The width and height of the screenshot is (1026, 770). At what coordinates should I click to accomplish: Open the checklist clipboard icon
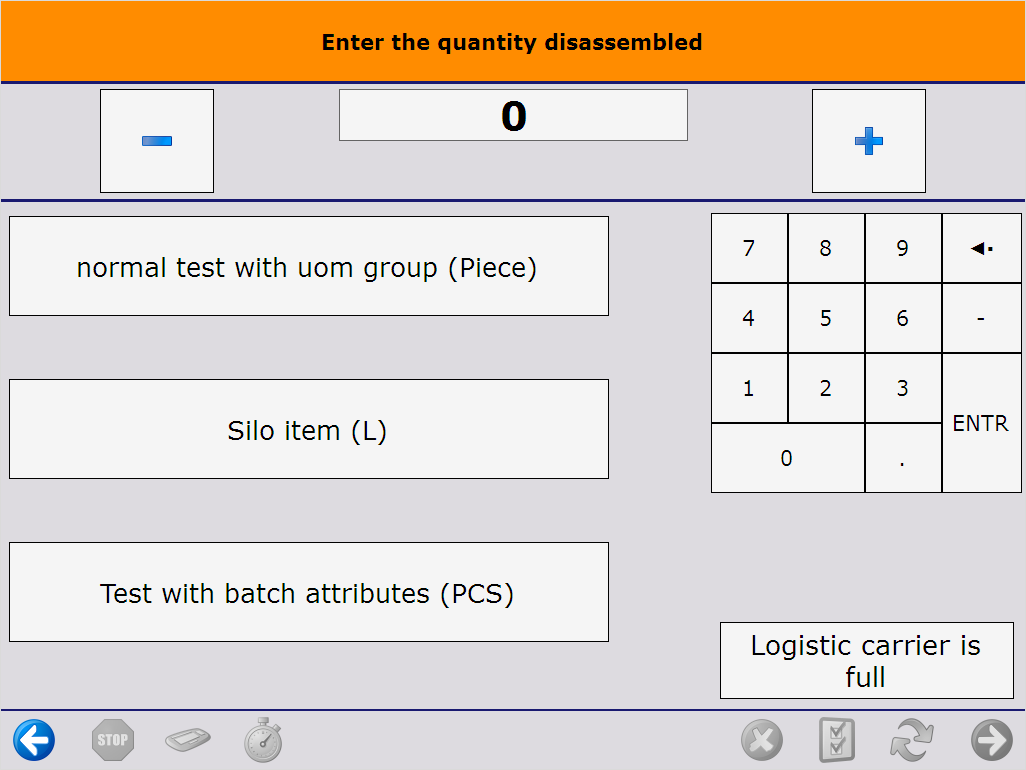[836, 741]
